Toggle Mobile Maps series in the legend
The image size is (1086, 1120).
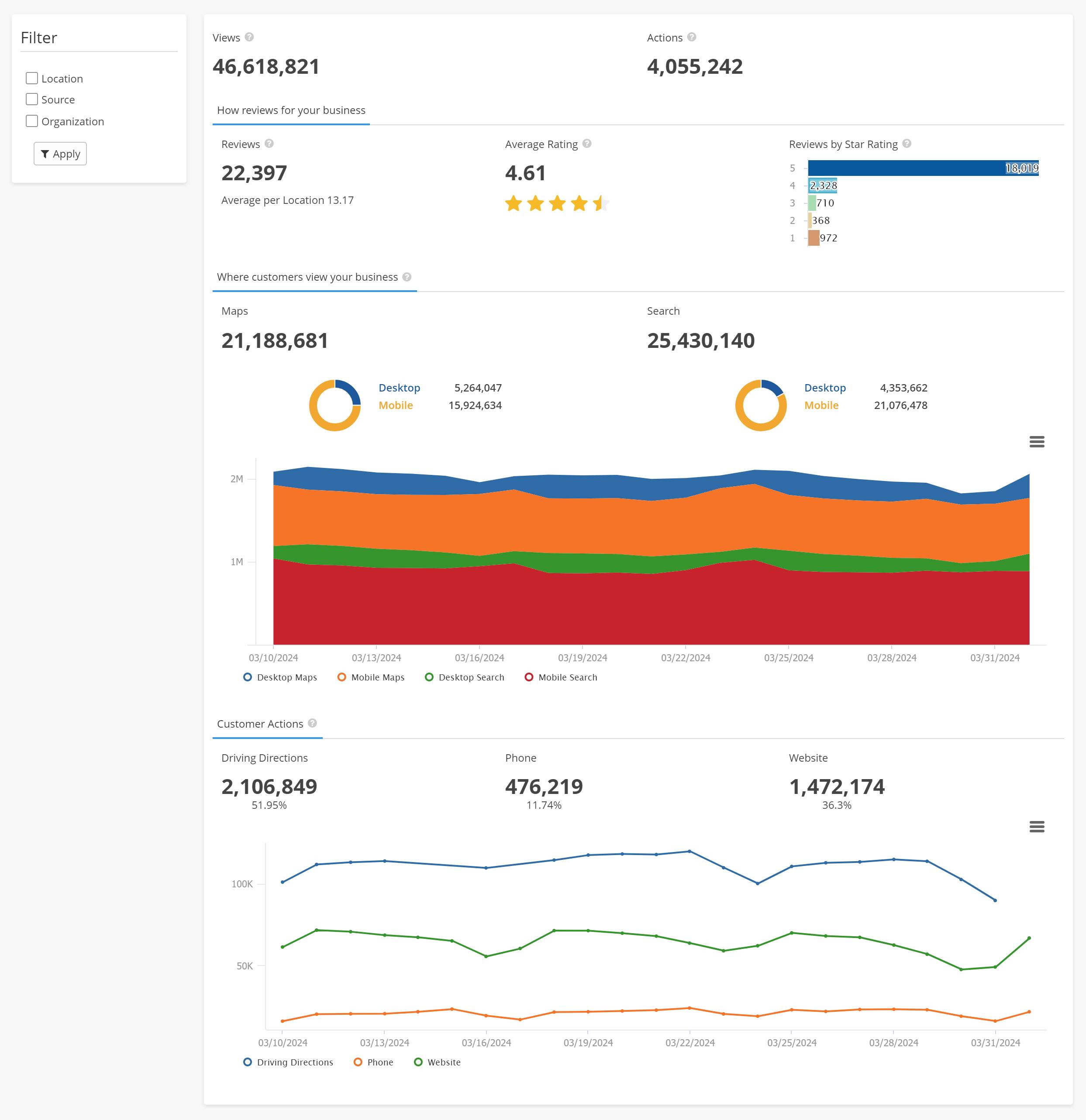371,677
